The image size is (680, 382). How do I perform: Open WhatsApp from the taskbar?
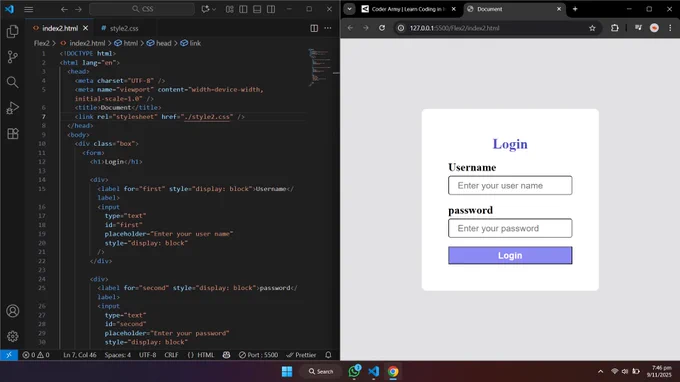click(x=354, y=371)
